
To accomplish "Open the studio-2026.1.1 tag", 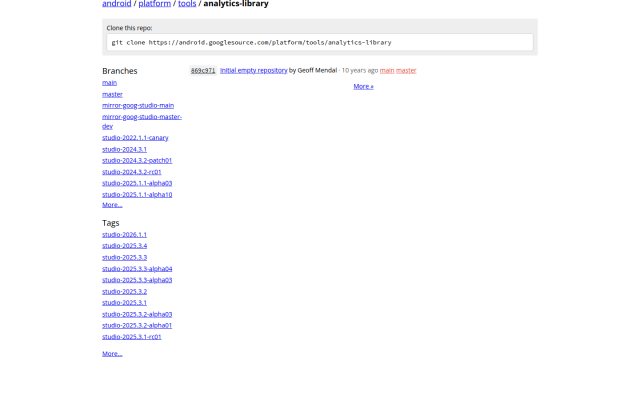I will [124, 235].
